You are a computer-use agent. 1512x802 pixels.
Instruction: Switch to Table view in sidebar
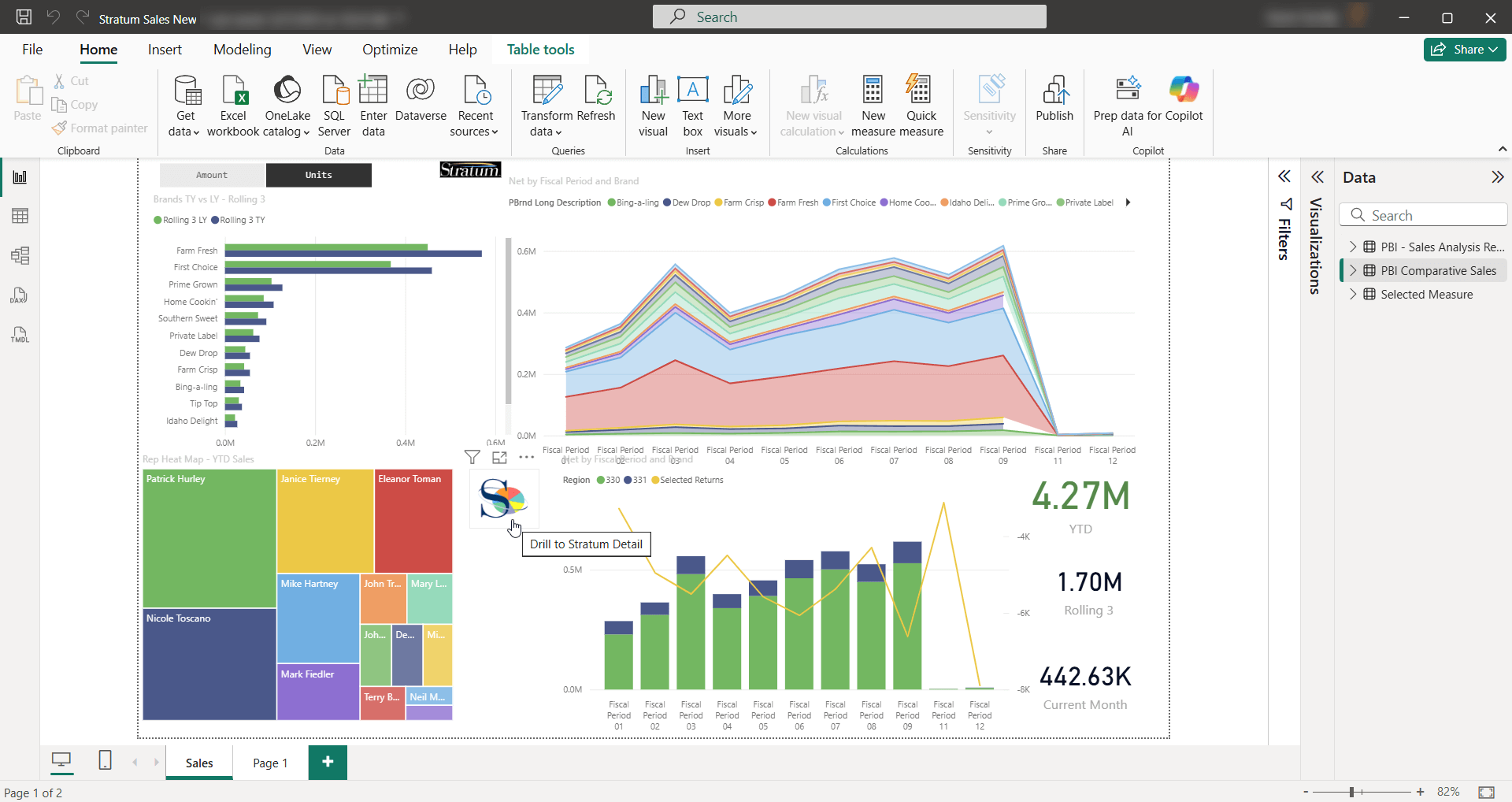tap(20, 216)
